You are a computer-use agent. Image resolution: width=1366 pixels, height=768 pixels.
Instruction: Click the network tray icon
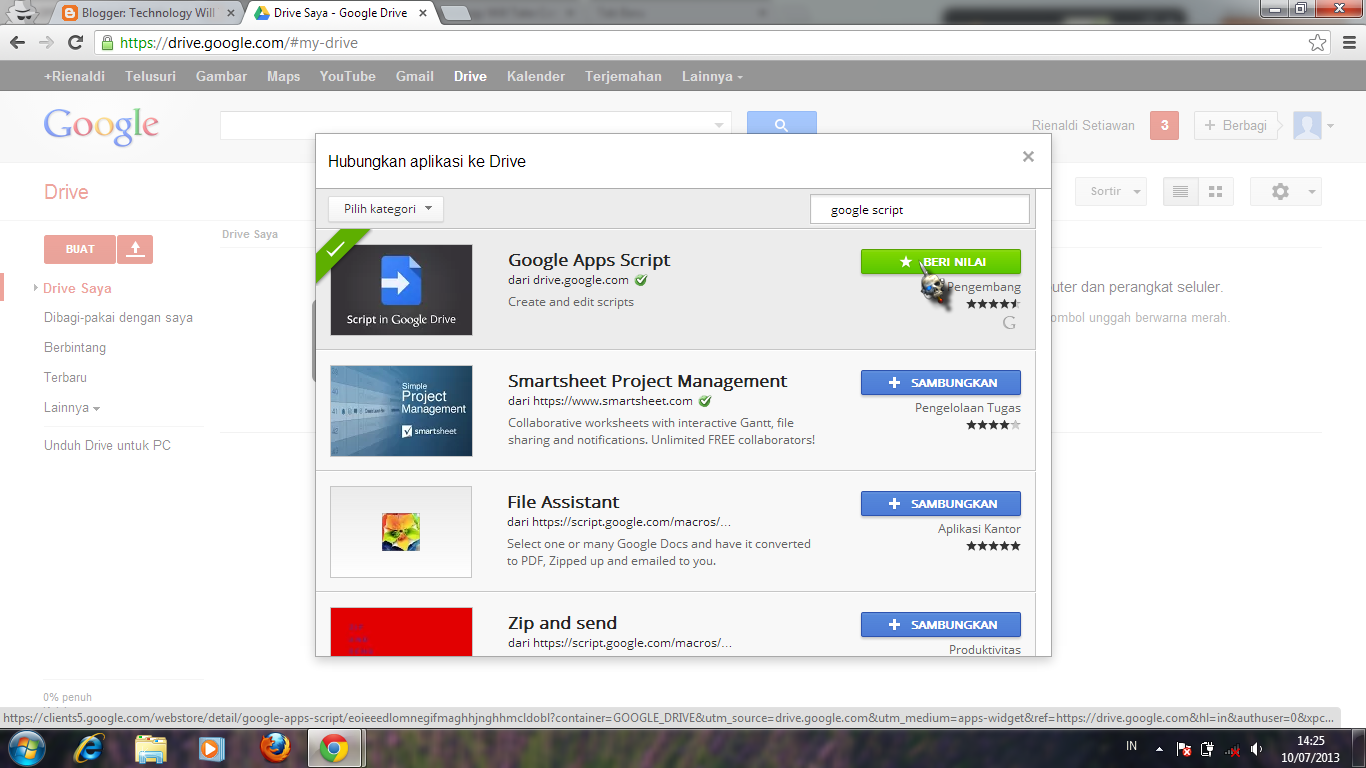tap(1233, 749)
